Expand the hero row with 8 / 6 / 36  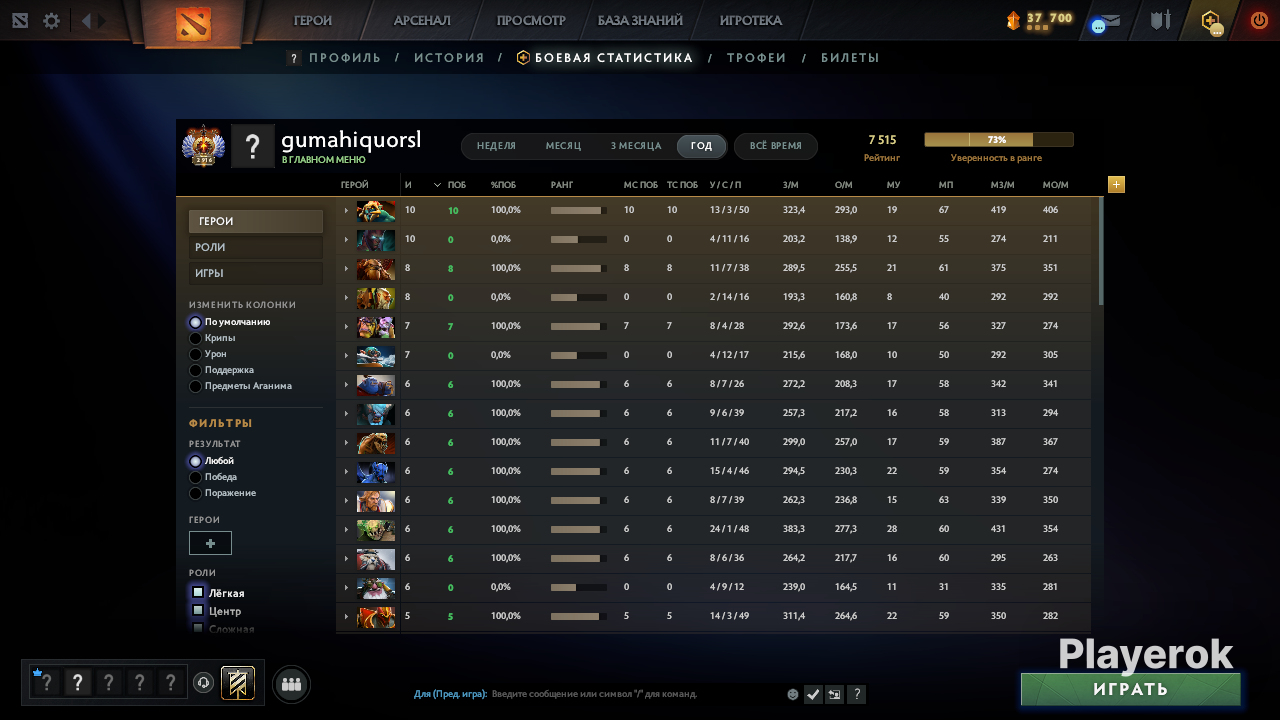[346, 559]
